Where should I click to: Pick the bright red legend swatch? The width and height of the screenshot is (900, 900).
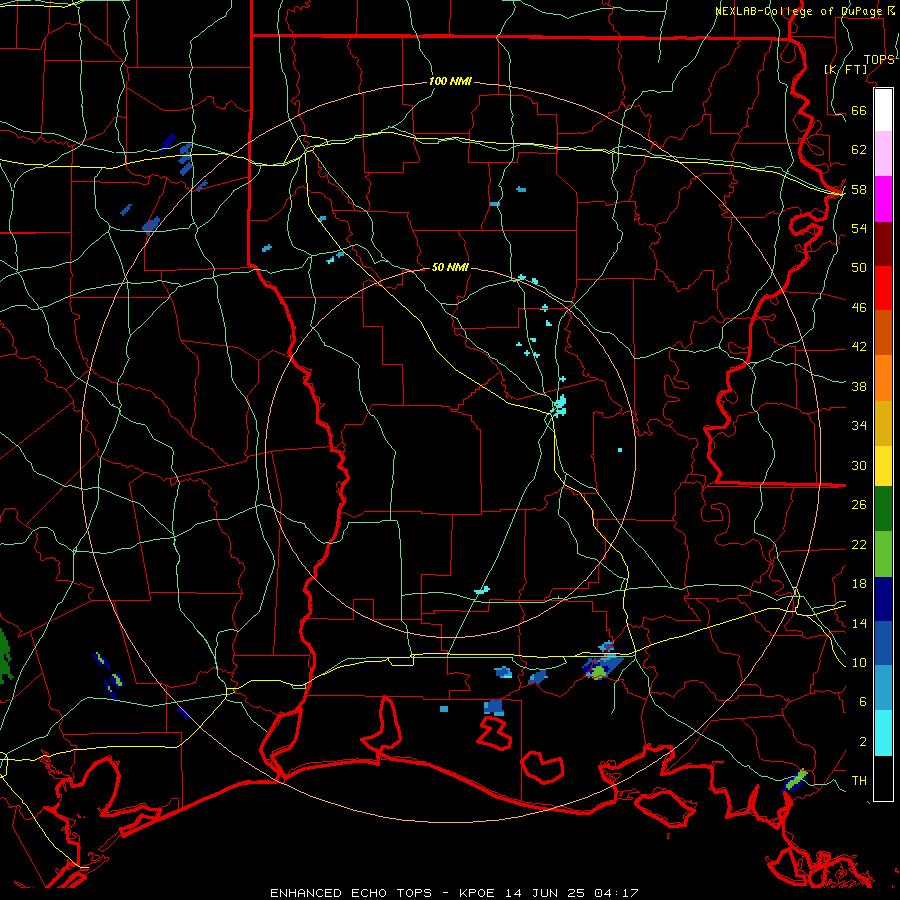[x=883, y=288]
